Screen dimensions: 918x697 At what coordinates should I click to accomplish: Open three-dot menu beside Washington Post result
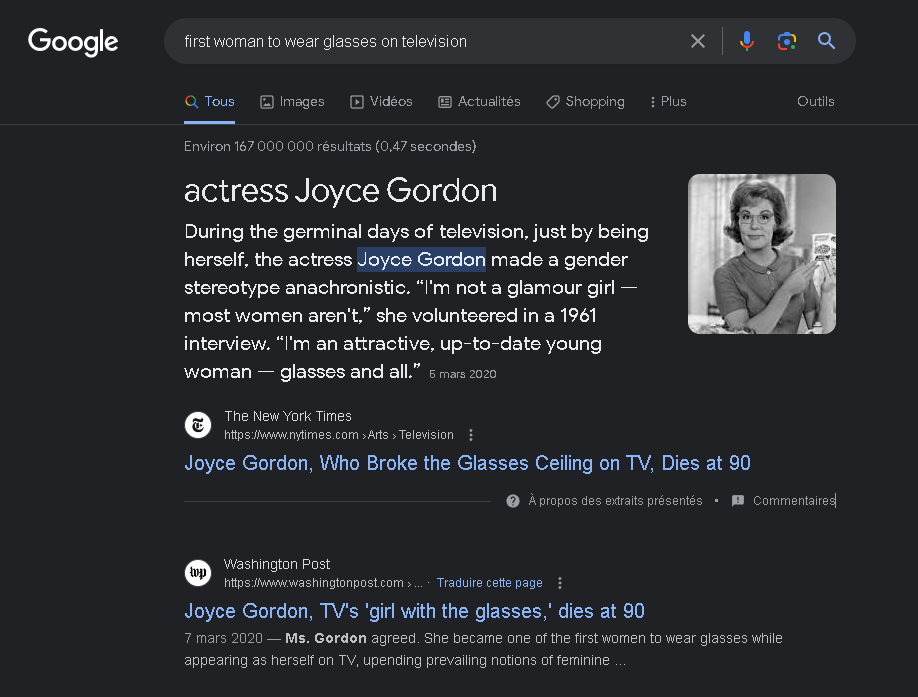pyautogui.click(x=560, y=583)
